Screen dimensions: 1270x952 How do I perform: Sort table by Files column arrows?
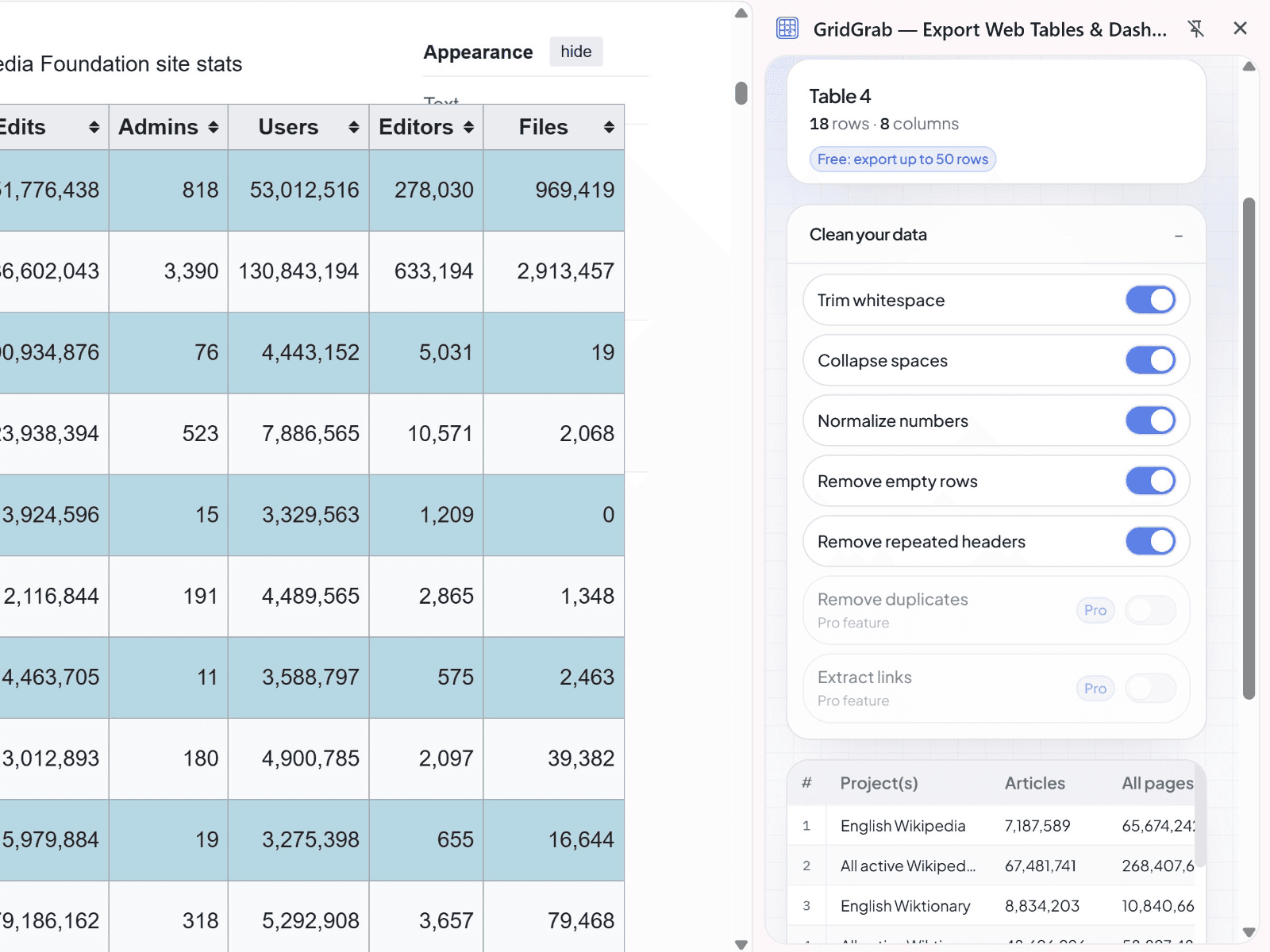click(609, 127)
